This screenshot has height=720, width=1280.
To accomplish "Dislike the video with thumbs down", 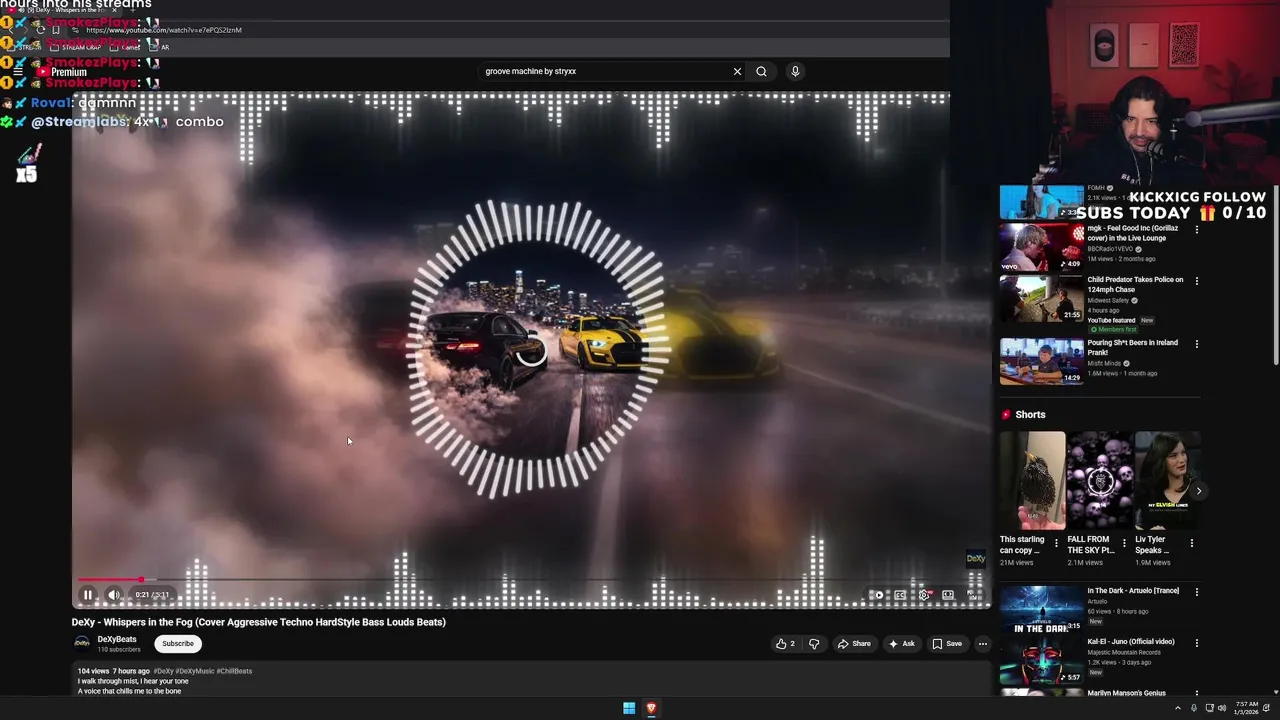I will pyautogui.click(x=814, y=644).
